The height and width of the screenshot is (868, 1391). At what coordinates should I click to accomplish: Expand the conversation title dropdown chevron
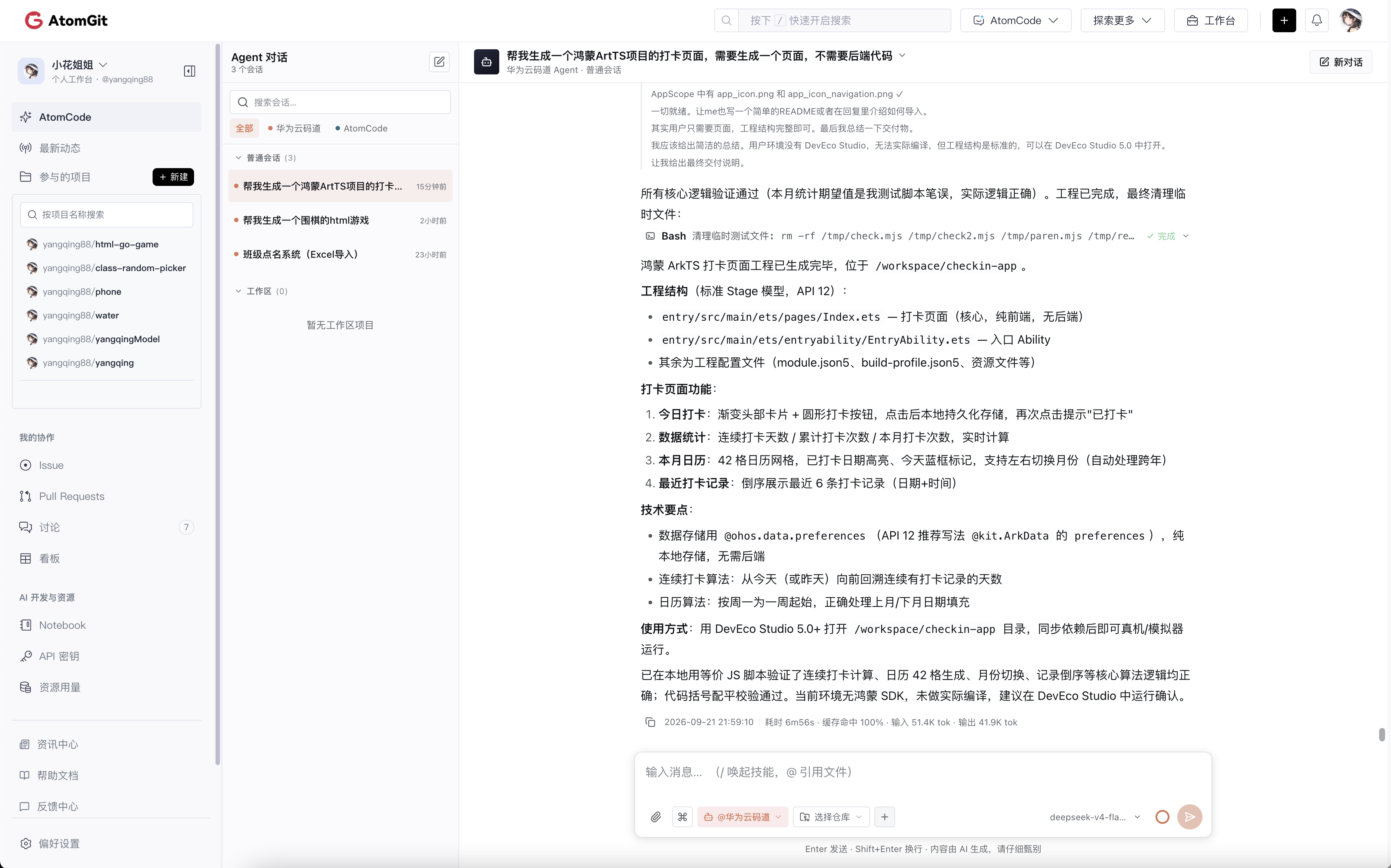pyautogui.click(x=902, y=55)
